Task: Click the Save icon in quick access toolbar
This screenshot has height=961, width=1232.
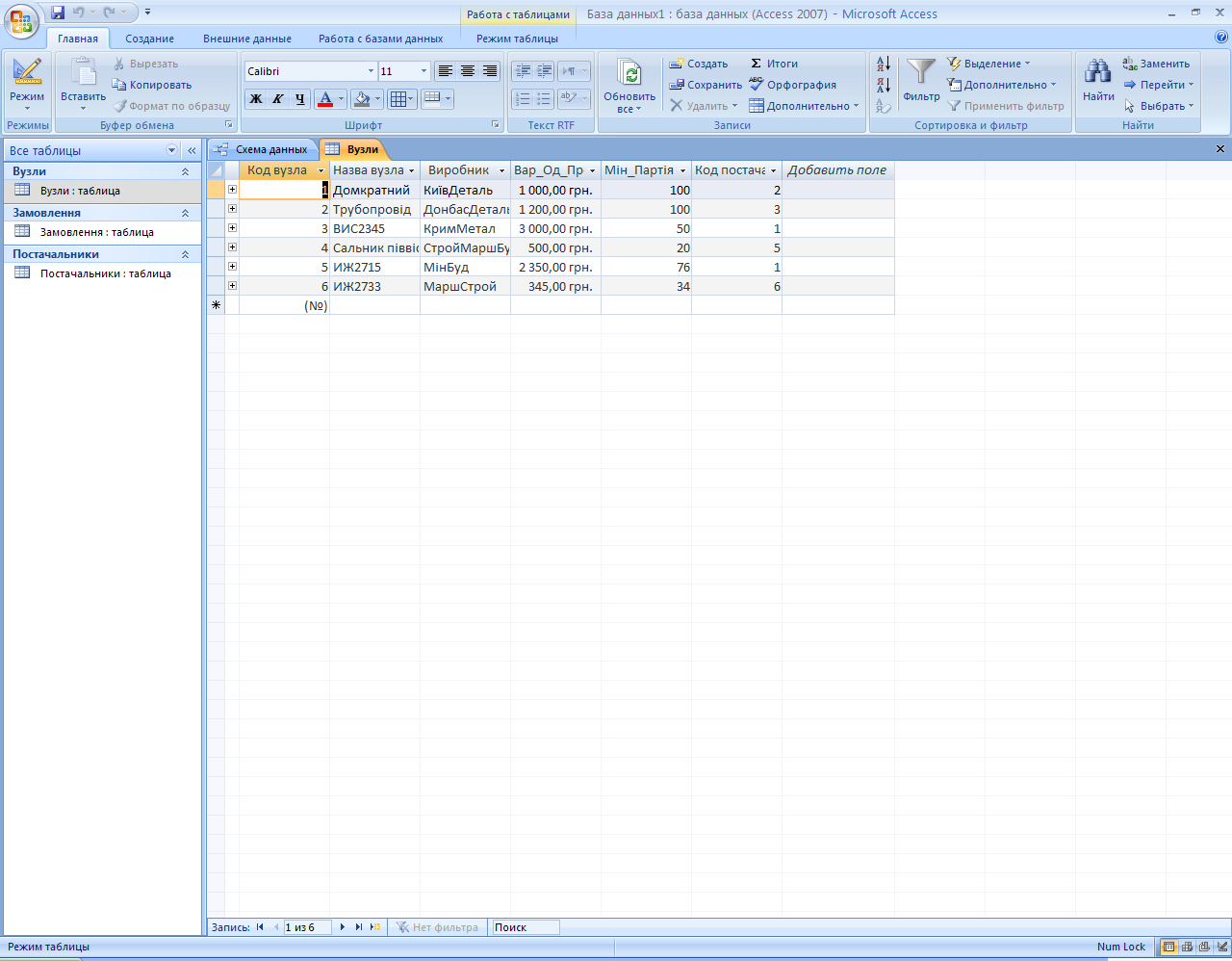Action: point(58,13)
